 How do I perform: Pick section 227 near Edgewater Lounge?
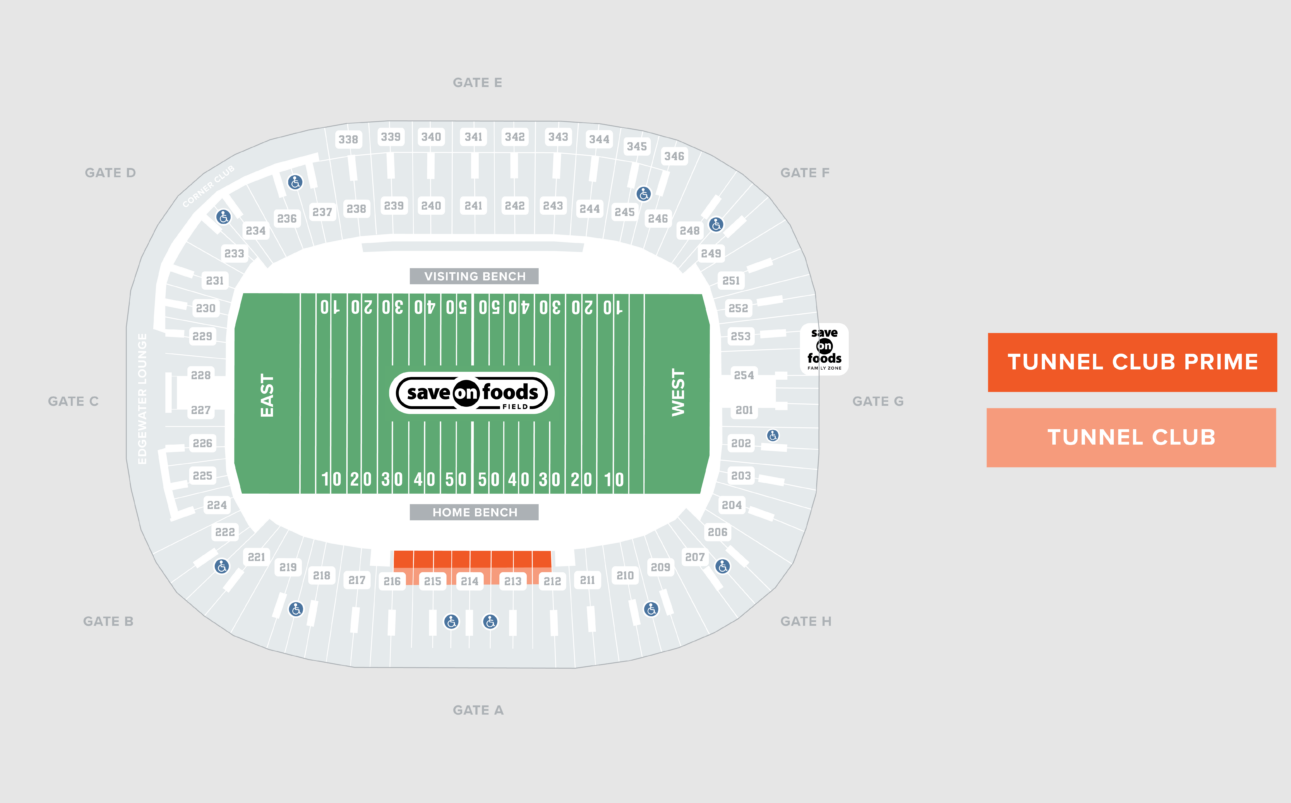point(201,410)
